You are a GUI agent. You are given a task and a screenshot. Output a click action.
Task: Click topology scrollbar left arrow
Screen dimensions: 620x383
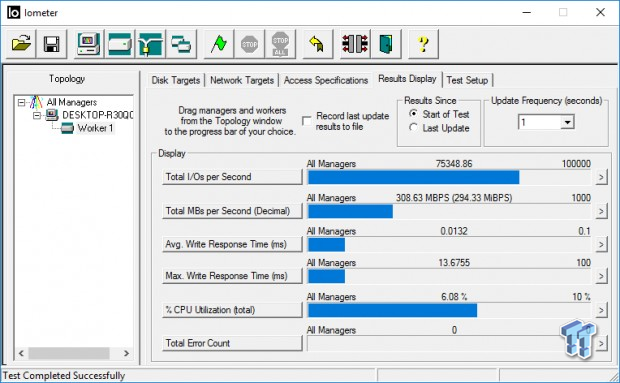[x=21, y=353]
